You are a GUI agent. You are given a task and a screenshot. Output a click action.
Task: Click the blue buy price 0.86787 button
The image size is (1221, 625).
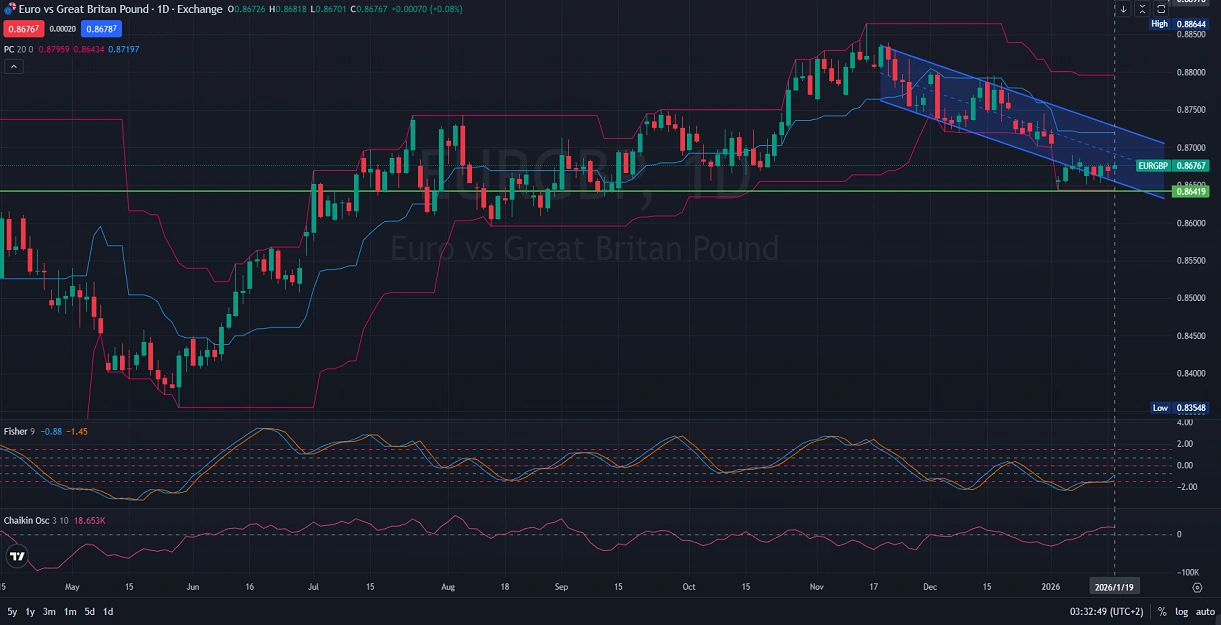[x=101, y=30]
